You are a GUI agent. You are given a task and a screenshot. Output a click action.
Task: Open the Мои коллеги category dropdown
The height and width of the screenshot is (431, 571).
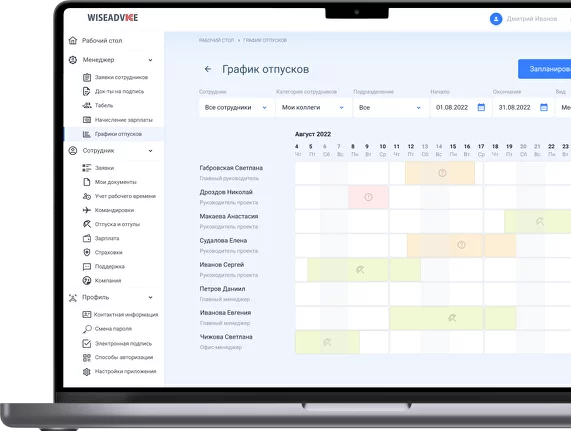313,107
